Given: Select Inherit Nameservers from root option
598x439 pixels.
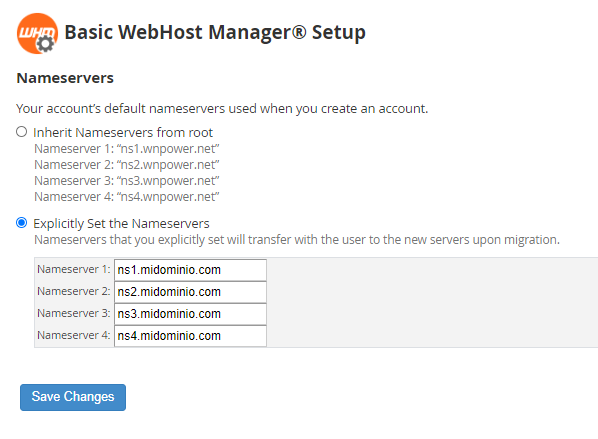Looking at the screenshot, I should point(21,132).
